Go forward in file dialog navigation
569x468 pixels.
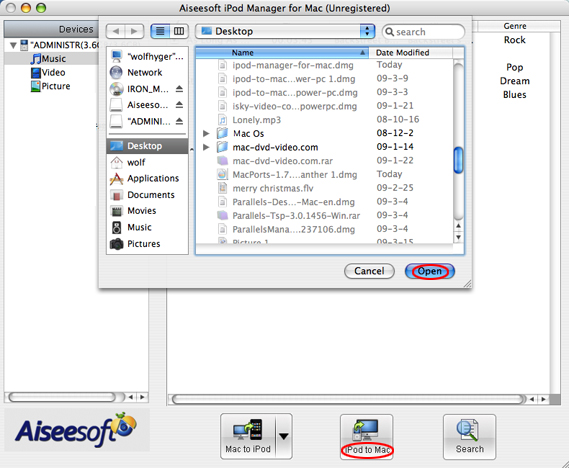[x=134, y=31]
